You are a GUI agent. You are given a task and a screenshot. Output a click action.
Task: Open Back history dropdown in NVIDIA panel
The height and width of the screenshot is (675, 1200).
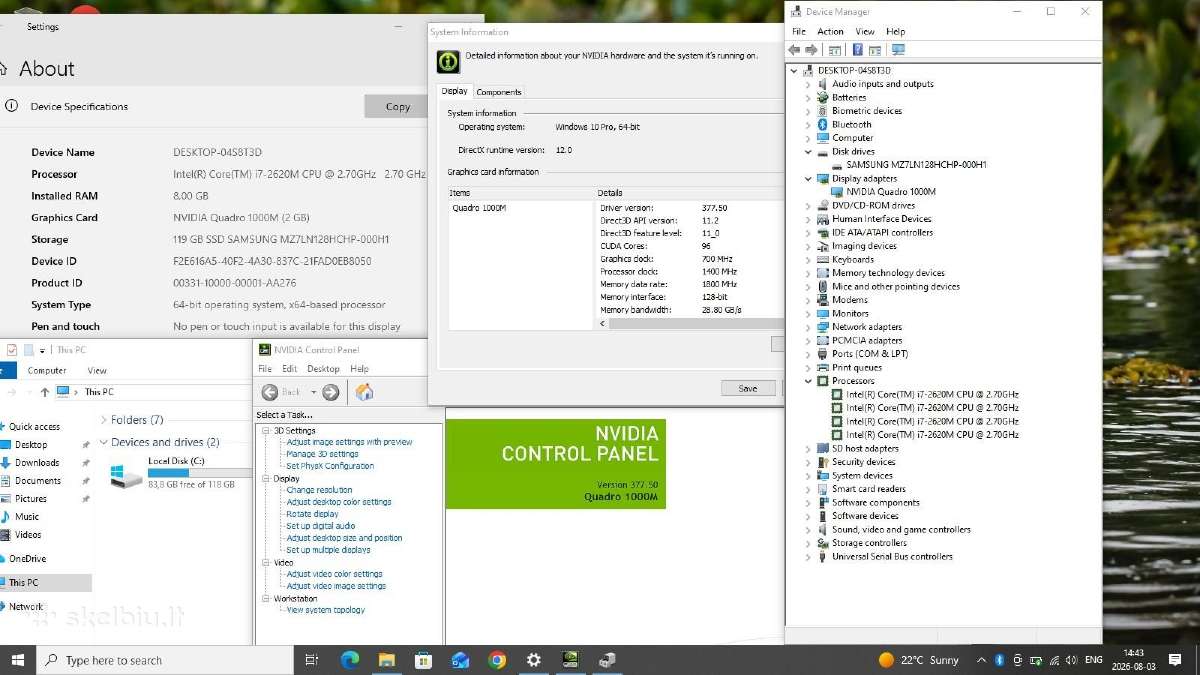click(313, 392)
